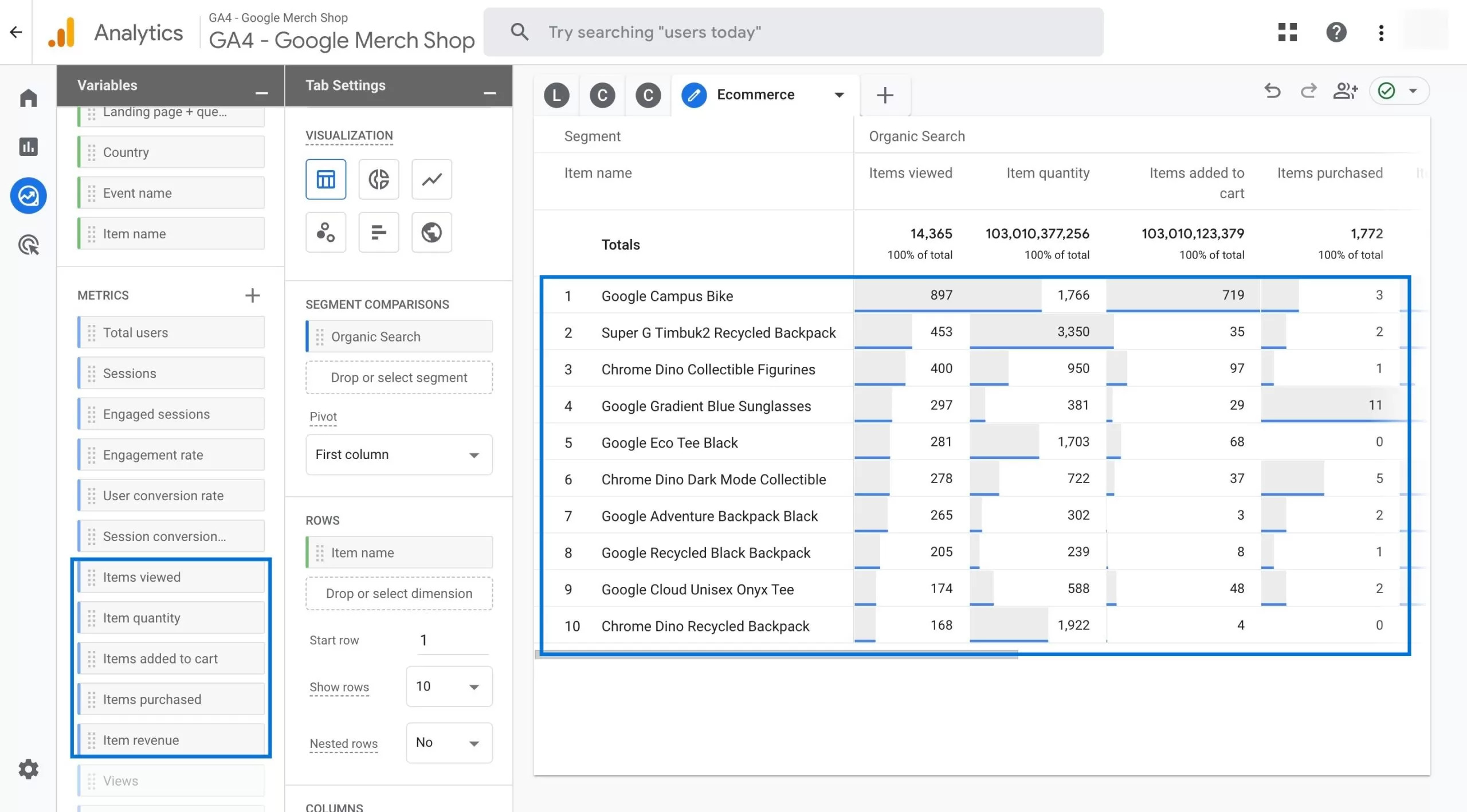The height and width of the screenshot is (812, 1467).
Task: Click Super G Timbuk2 Recycled Backpack
Action: click(718, 332)
